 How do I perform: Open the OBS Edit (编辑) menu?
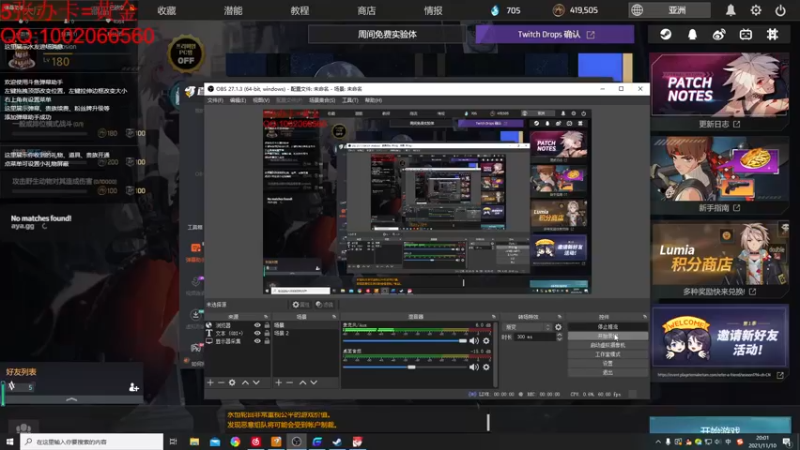[x=238, y=101]
